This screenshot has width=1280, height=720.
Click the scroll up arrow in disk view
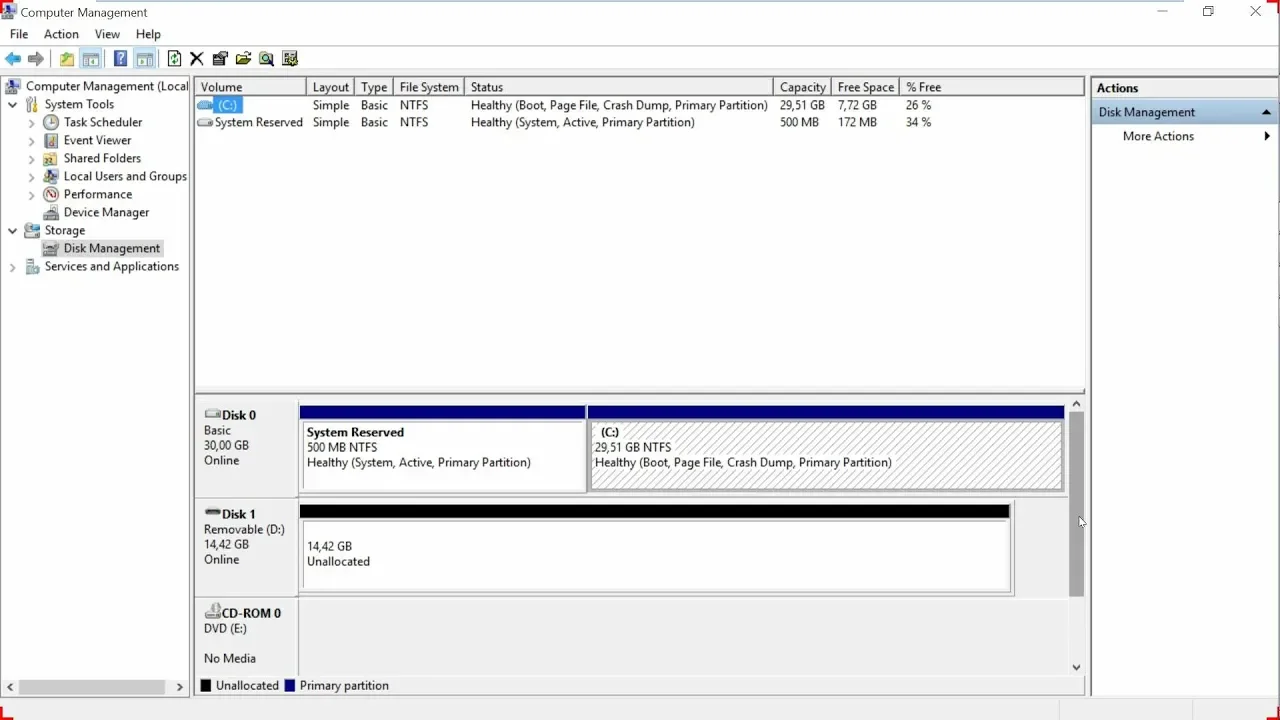click(1076, 404)
